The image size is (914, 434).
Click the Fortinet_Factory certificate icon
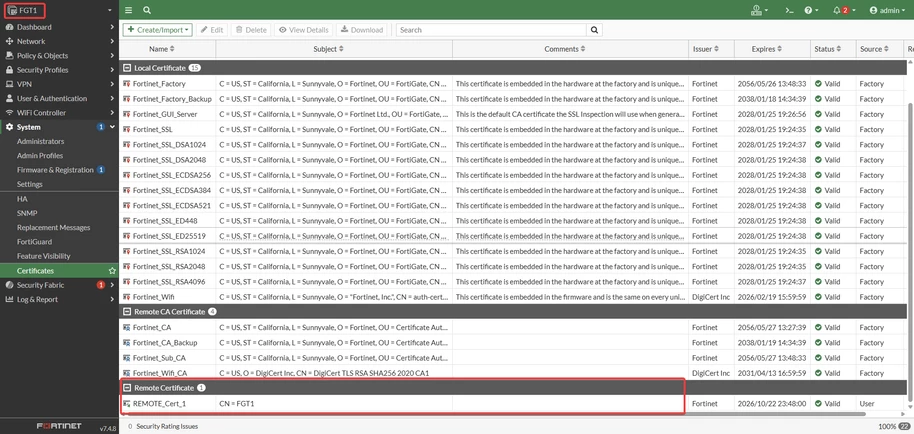point(126,84)
